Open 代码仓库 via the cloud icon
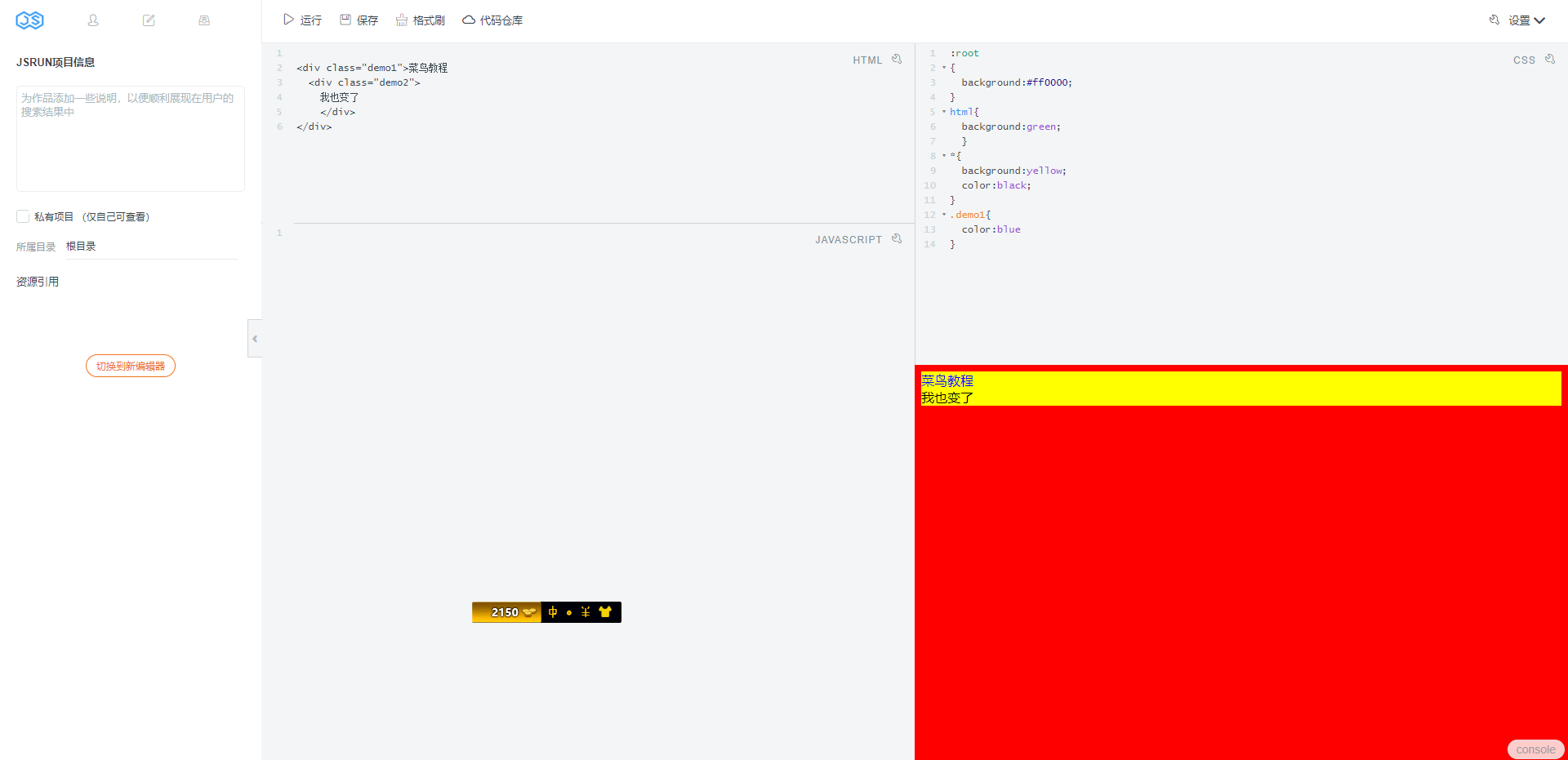The image size is (1568, 760). point(468,19)
